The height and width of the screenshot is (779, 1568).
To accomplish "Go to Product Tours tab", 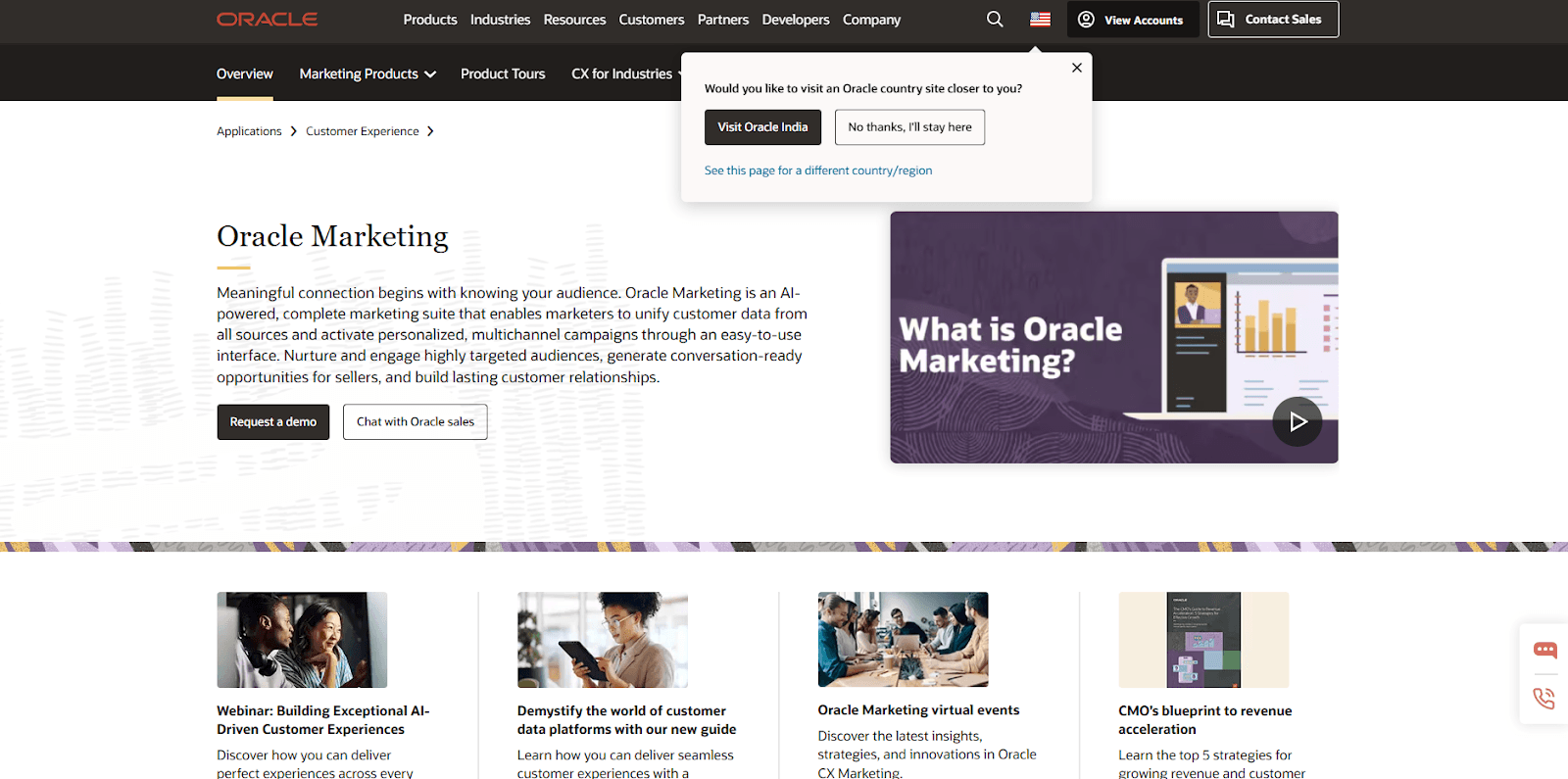I will 503,73.
